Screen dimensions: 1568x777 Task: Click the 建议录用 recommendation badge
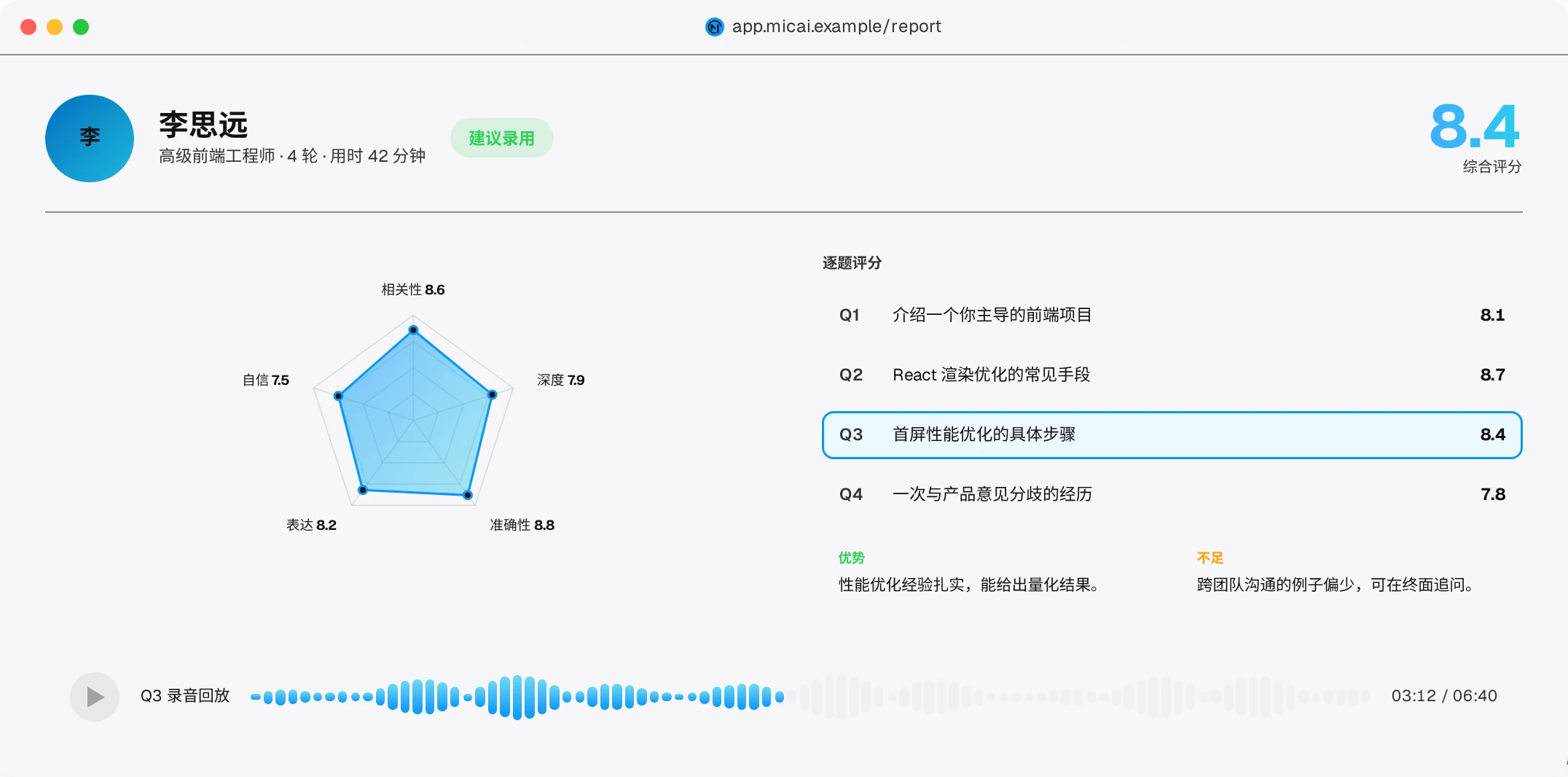(501, 138)
